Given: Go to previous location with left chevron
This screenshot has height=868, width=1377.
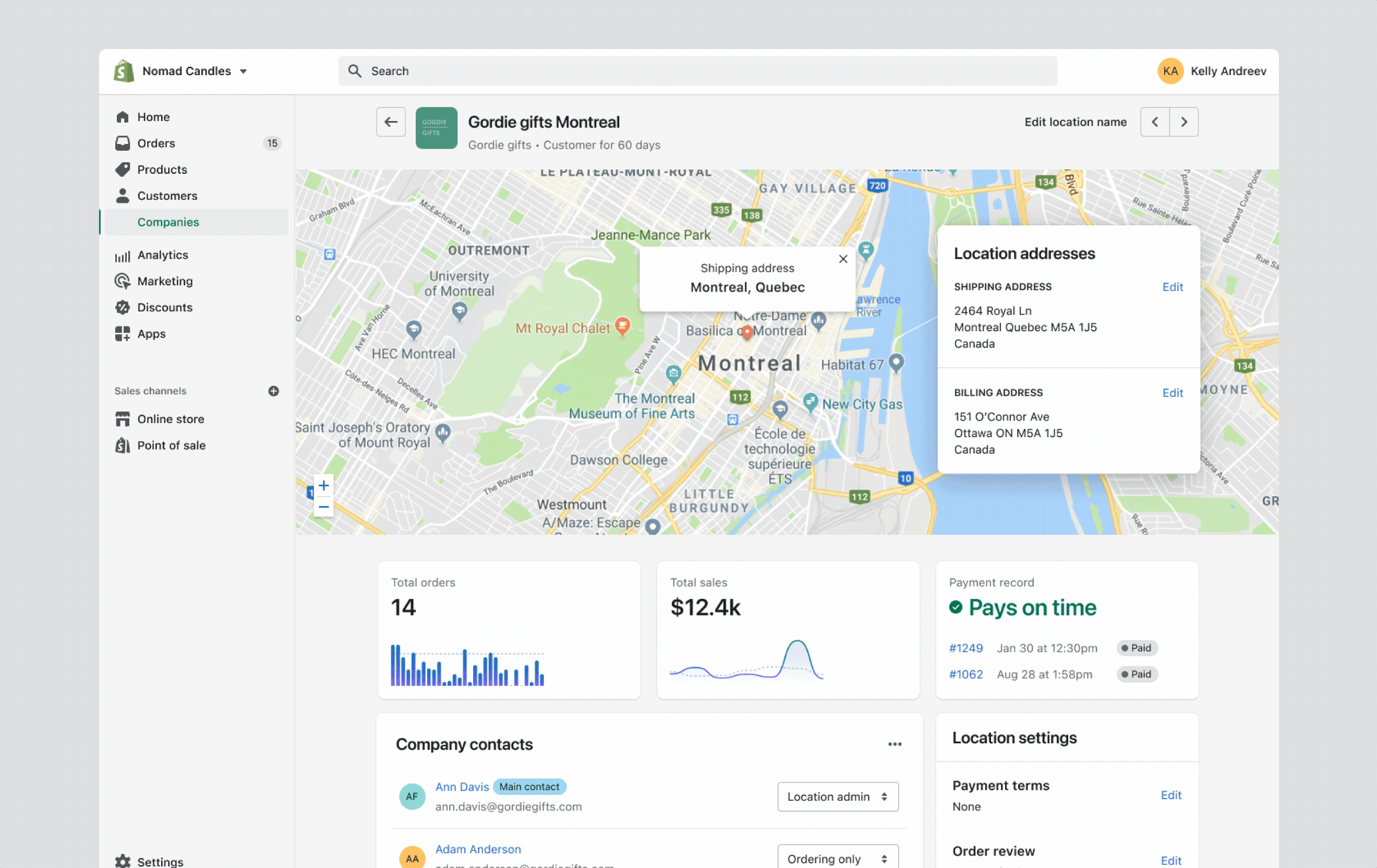Looking at the screenshot, I should click(x=1155, y=122).
